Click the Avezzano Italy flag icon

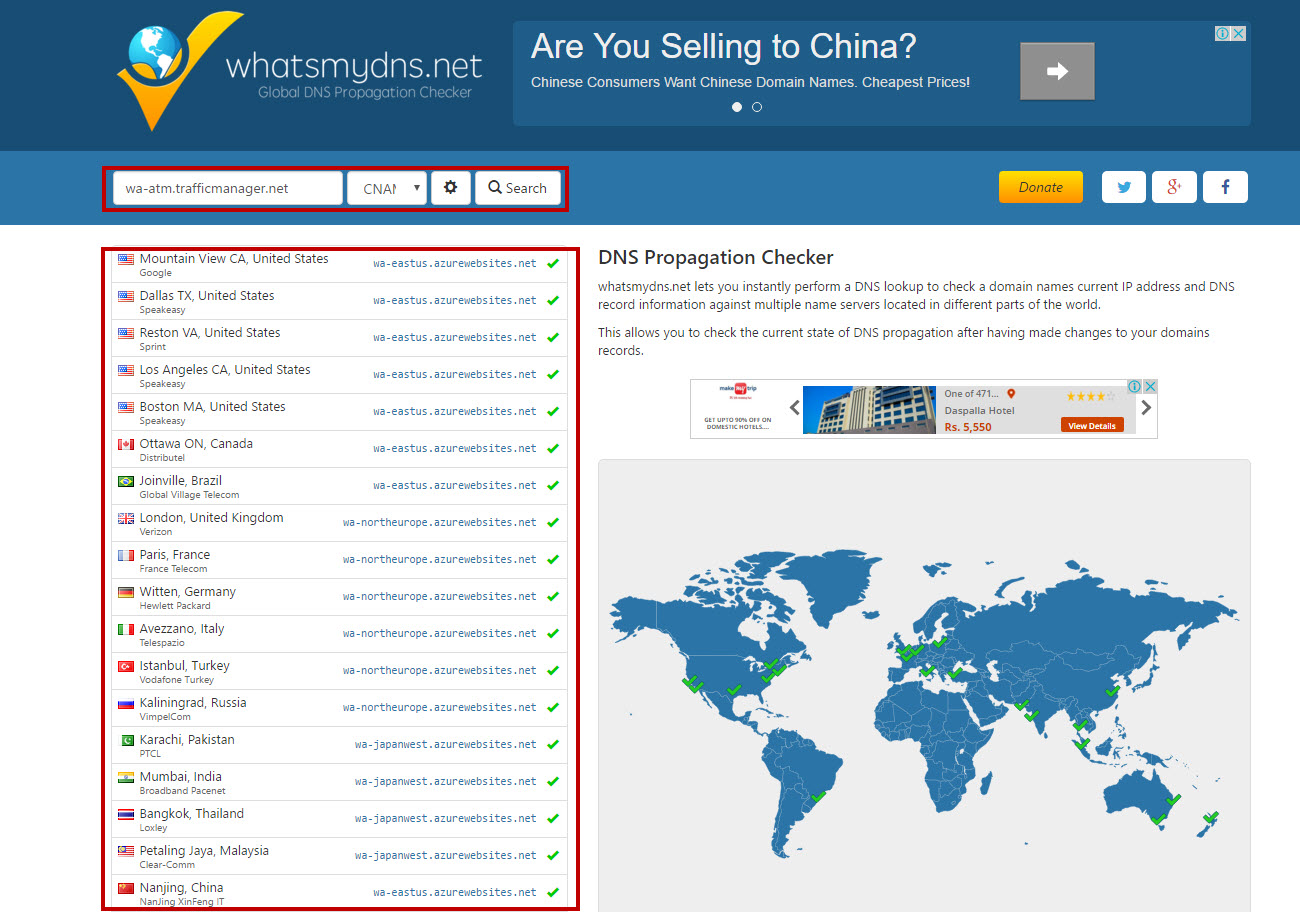tap(126, 629)
